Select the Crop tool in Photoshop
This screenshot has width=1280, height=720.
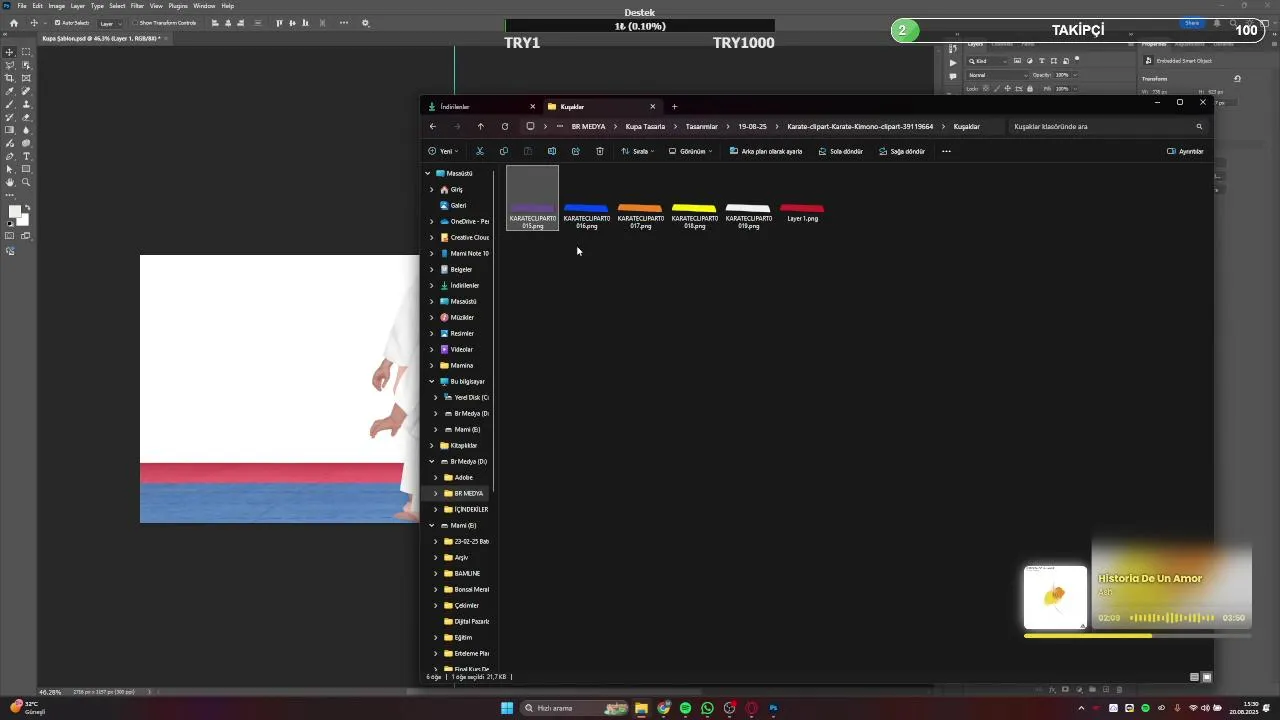10,78
